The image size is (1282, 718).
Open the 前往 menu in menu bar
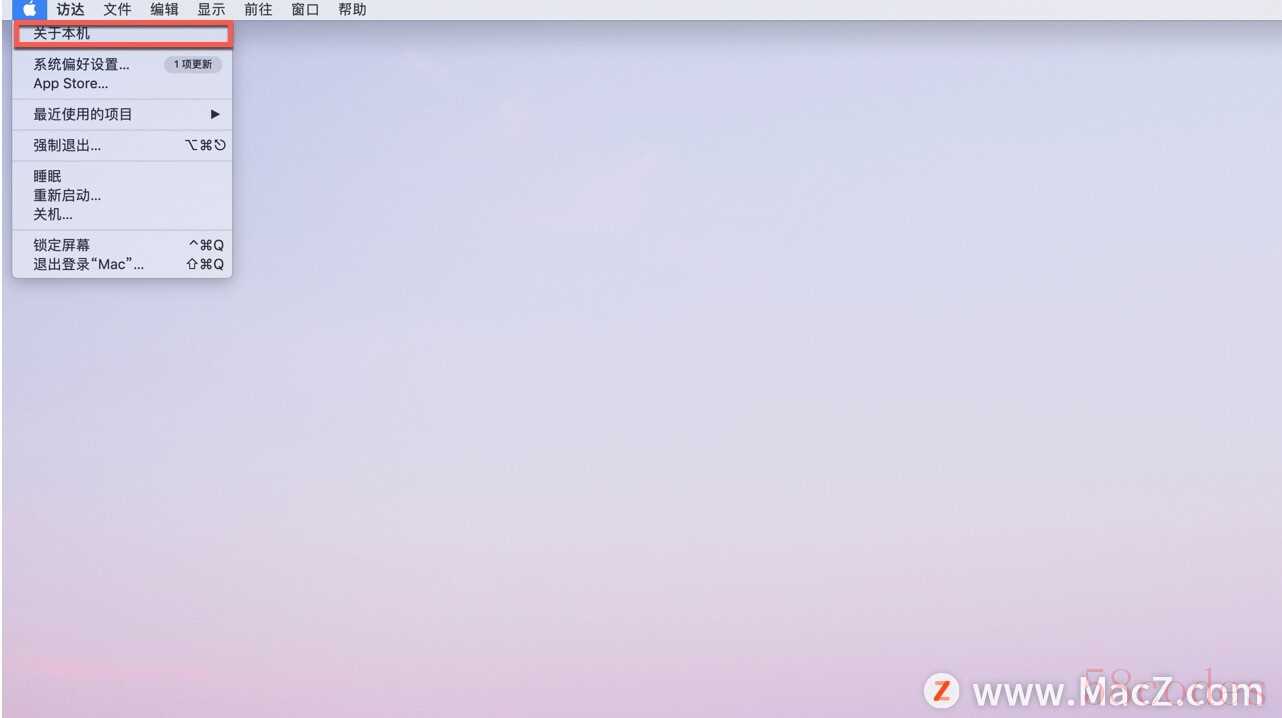[x=258, y=10]
